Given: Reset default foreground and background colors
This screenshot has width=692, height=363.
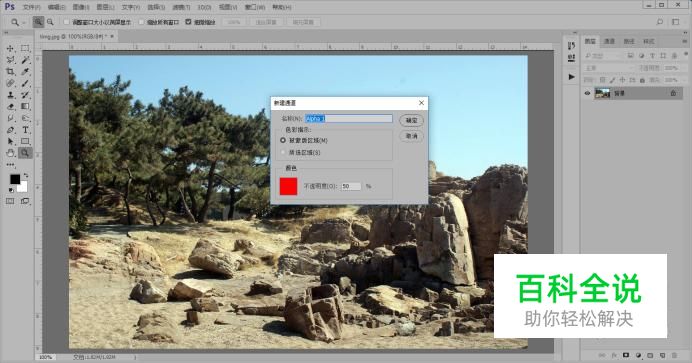Looking at the screenshot, I should (11, 190).
